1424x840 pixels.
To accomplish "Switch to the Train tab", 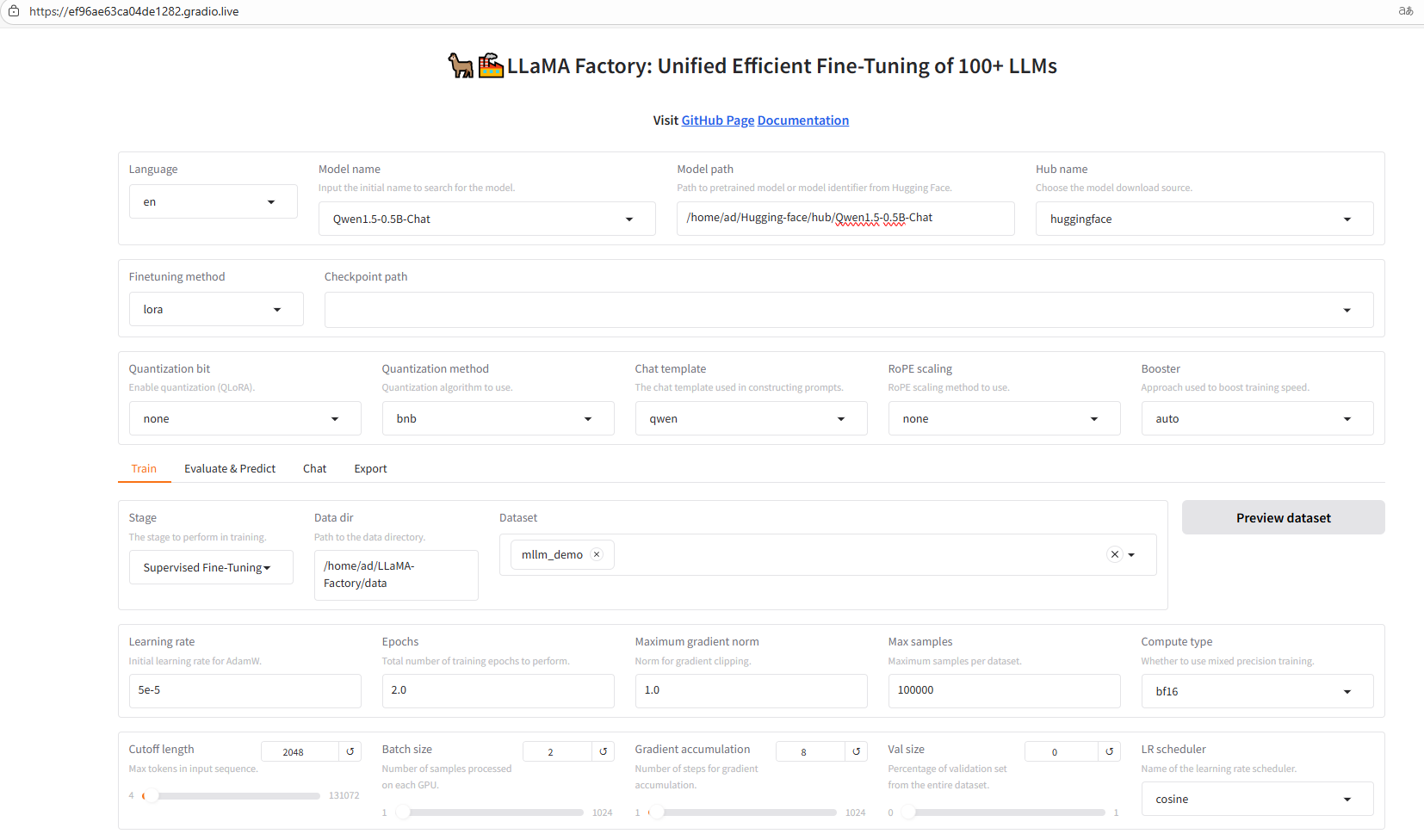I will (x=144, y=468).
